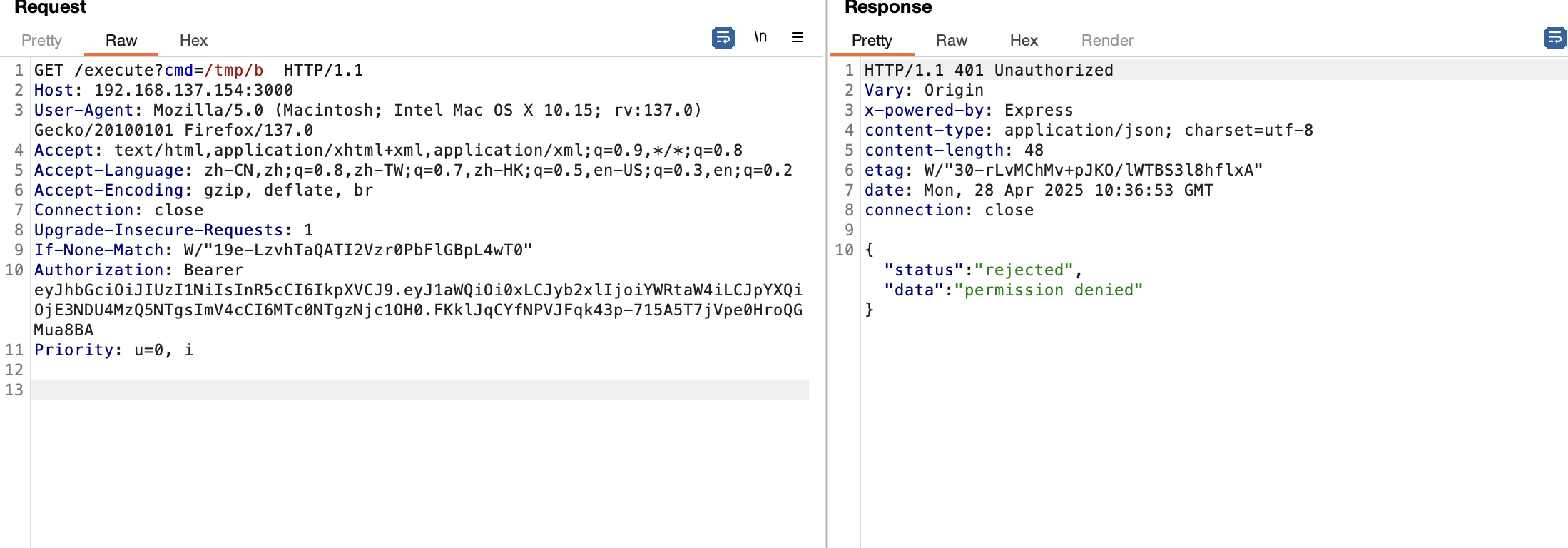Open the Request Hex tab

(x=193, y=40)
